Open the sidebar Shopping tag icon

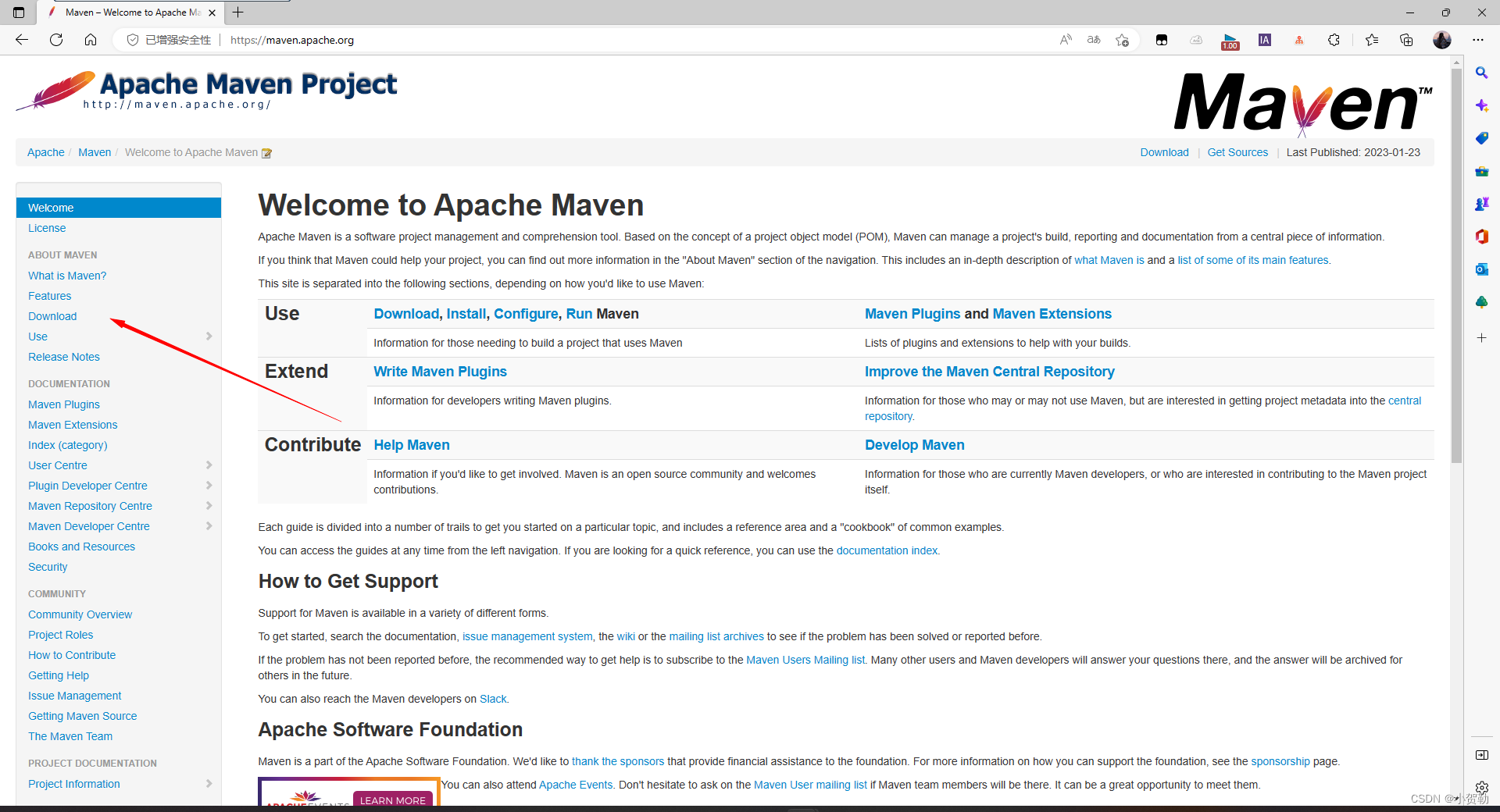1481,138
